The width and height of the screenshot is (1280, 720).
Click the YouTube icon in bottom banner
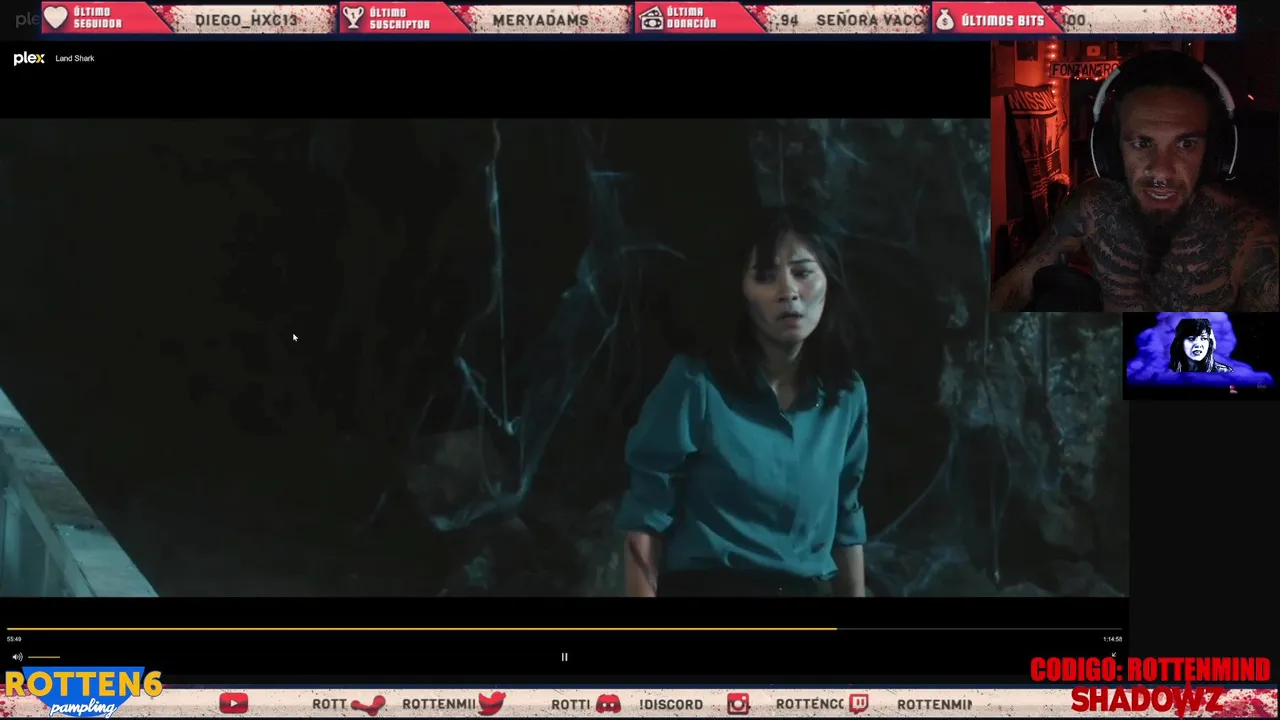click(233, 704)
